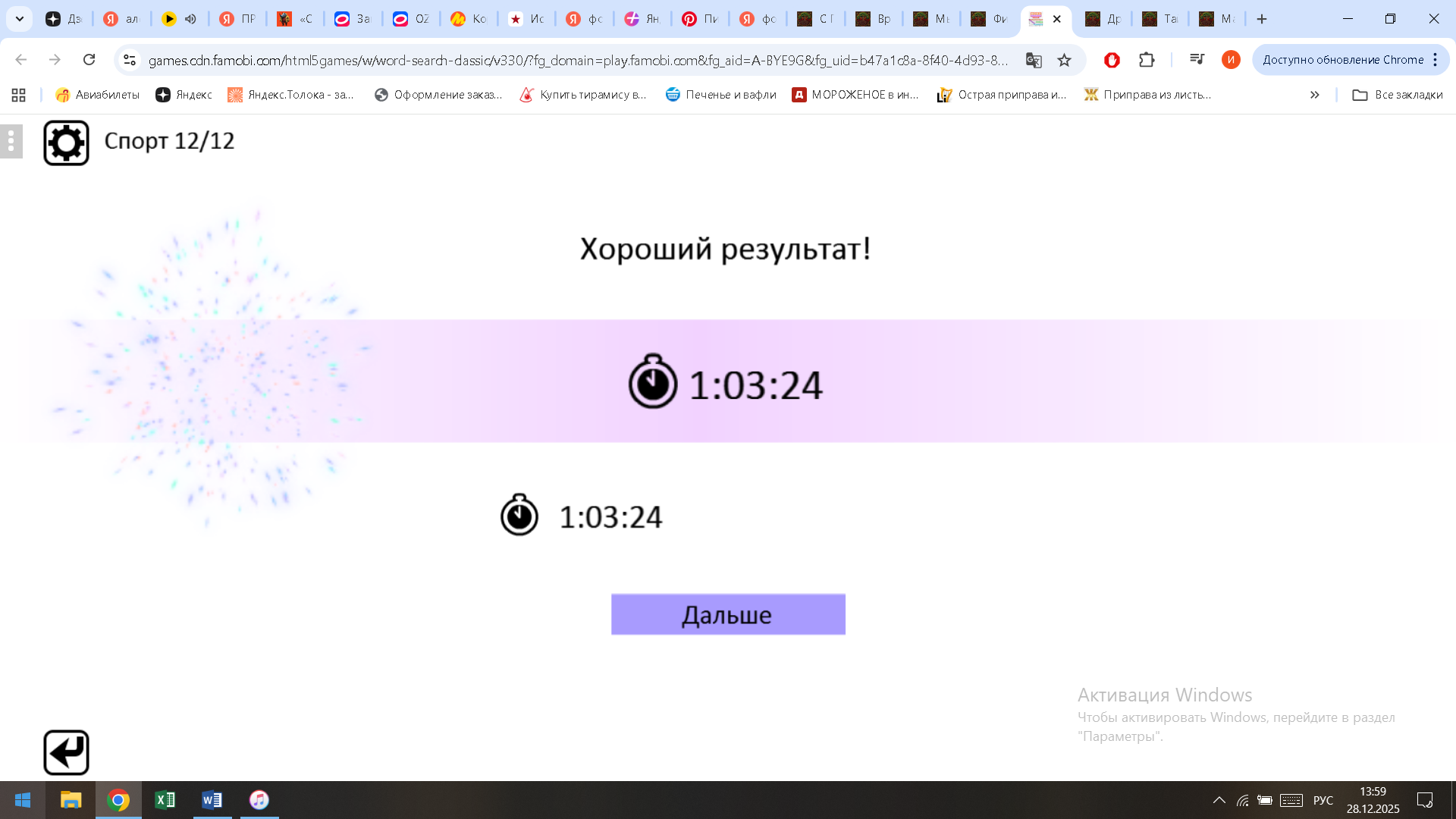Open Google Translate for this page
This screenshot has width=1456, height=819.
tap(1034, 60)
